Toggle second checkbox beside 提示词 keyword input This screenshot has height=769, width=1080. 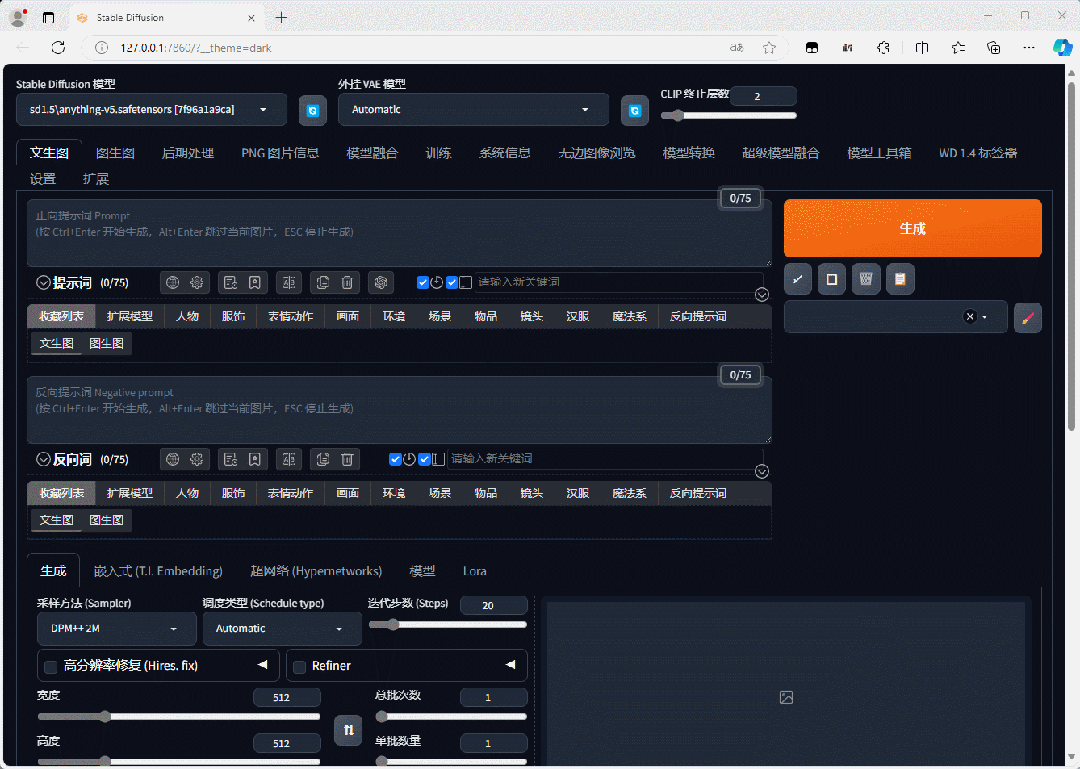click(x=452, y=283)
